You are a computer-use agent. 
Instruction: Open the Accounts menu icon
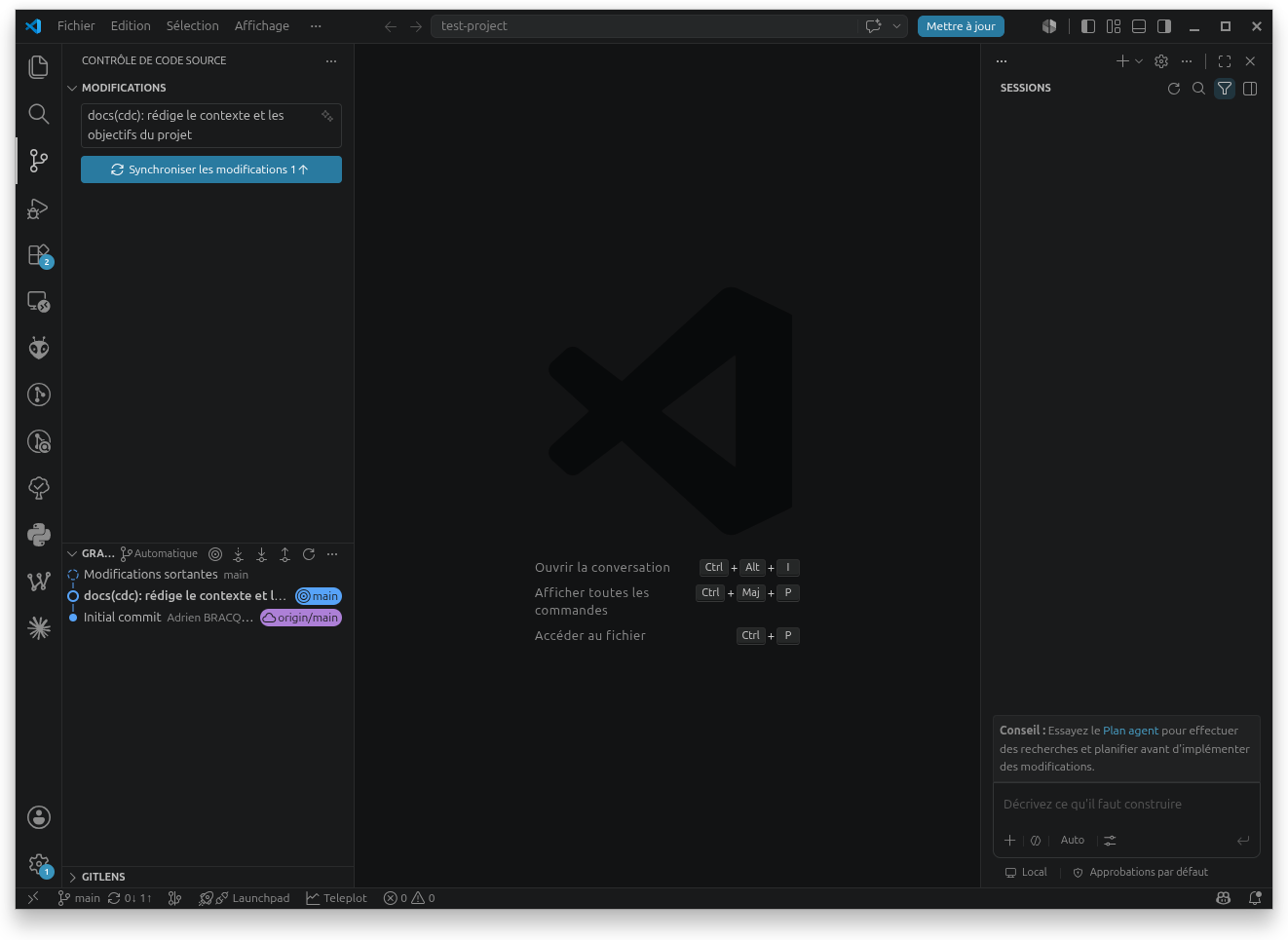click(x=39, y=817)
